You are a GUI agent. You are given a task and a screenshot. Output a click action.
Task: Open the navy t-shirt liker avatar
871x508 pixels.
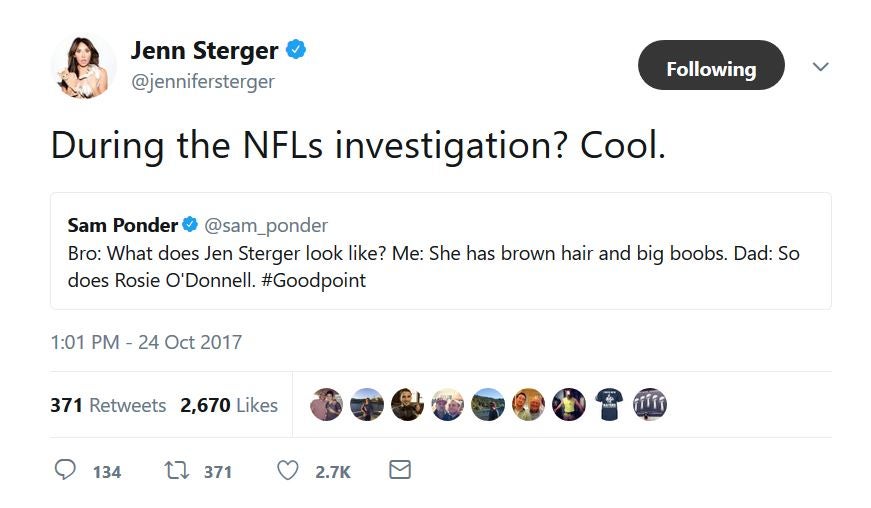609,404
